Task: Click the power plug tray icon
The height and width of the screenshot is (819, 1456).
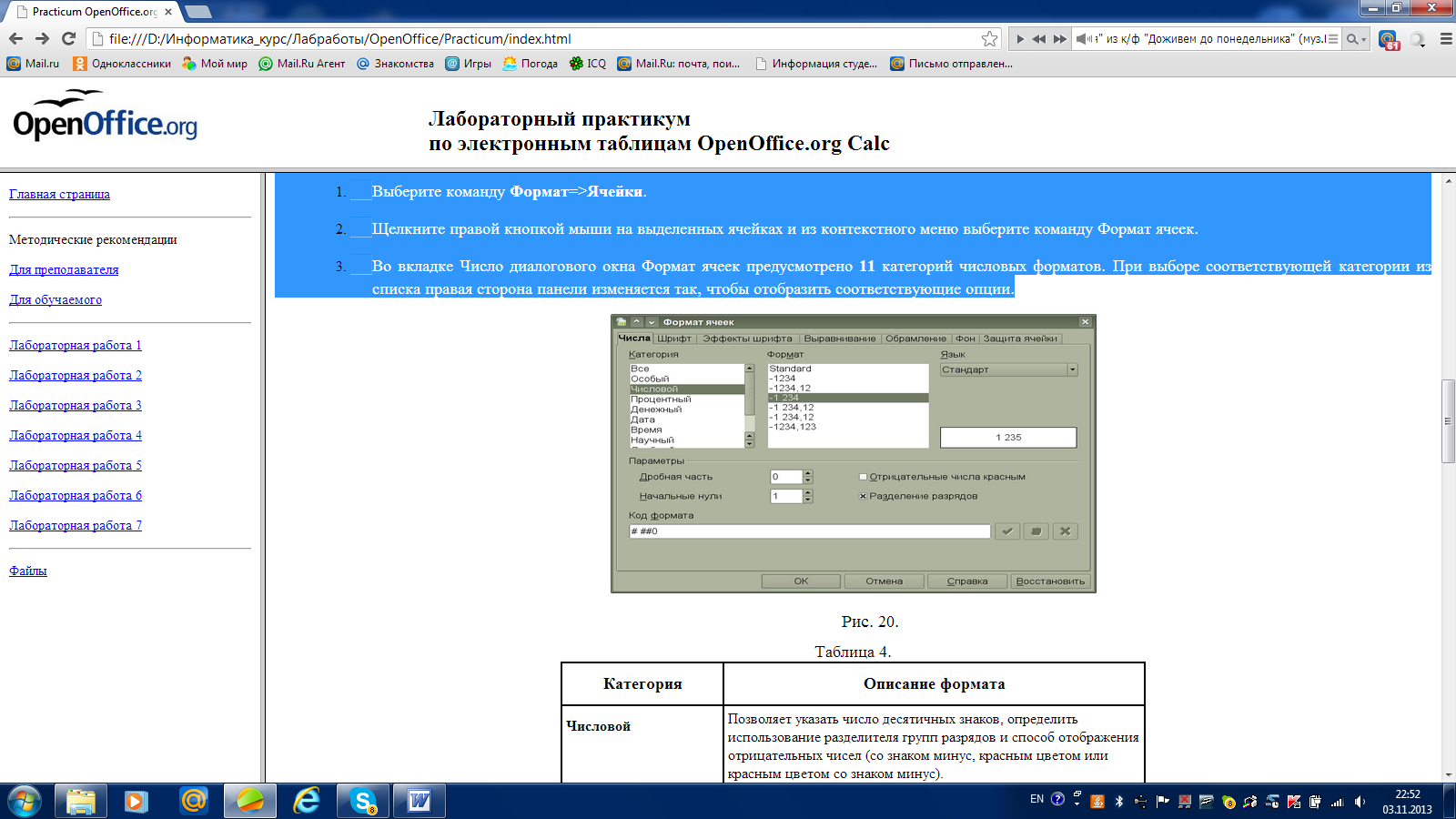Action: (1315, 802)
